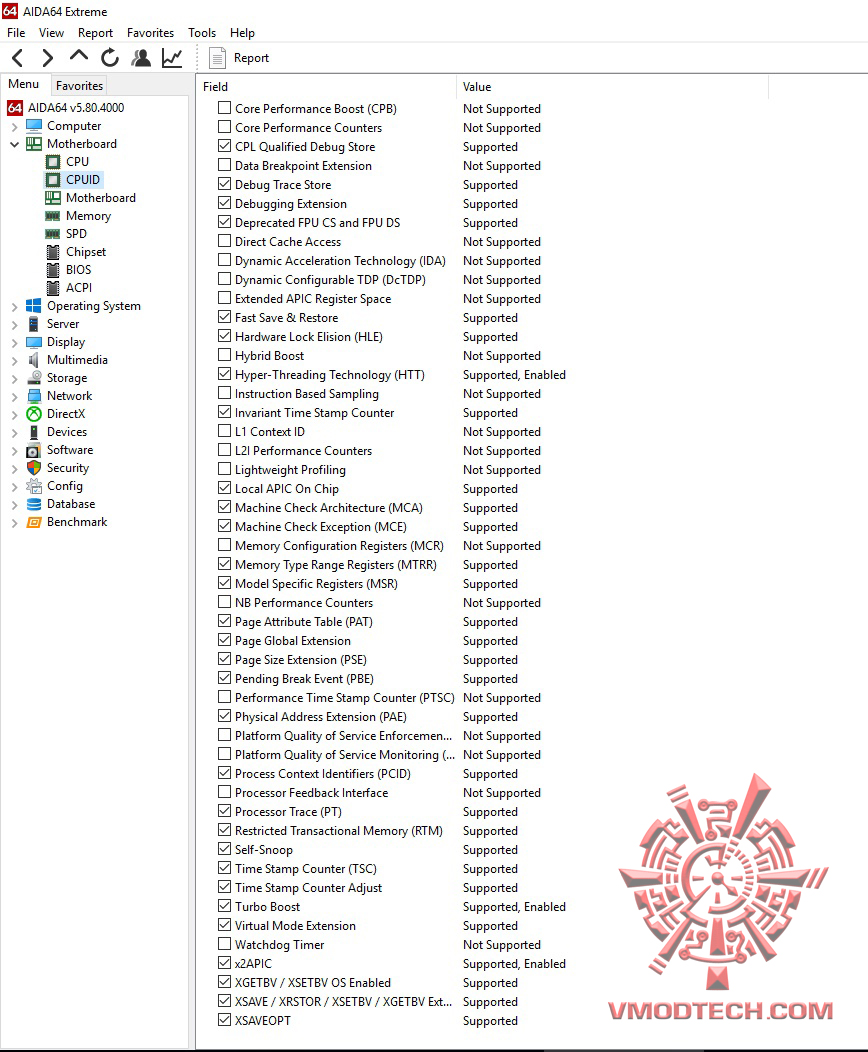Click the Security shield icon

pos(34,468)
